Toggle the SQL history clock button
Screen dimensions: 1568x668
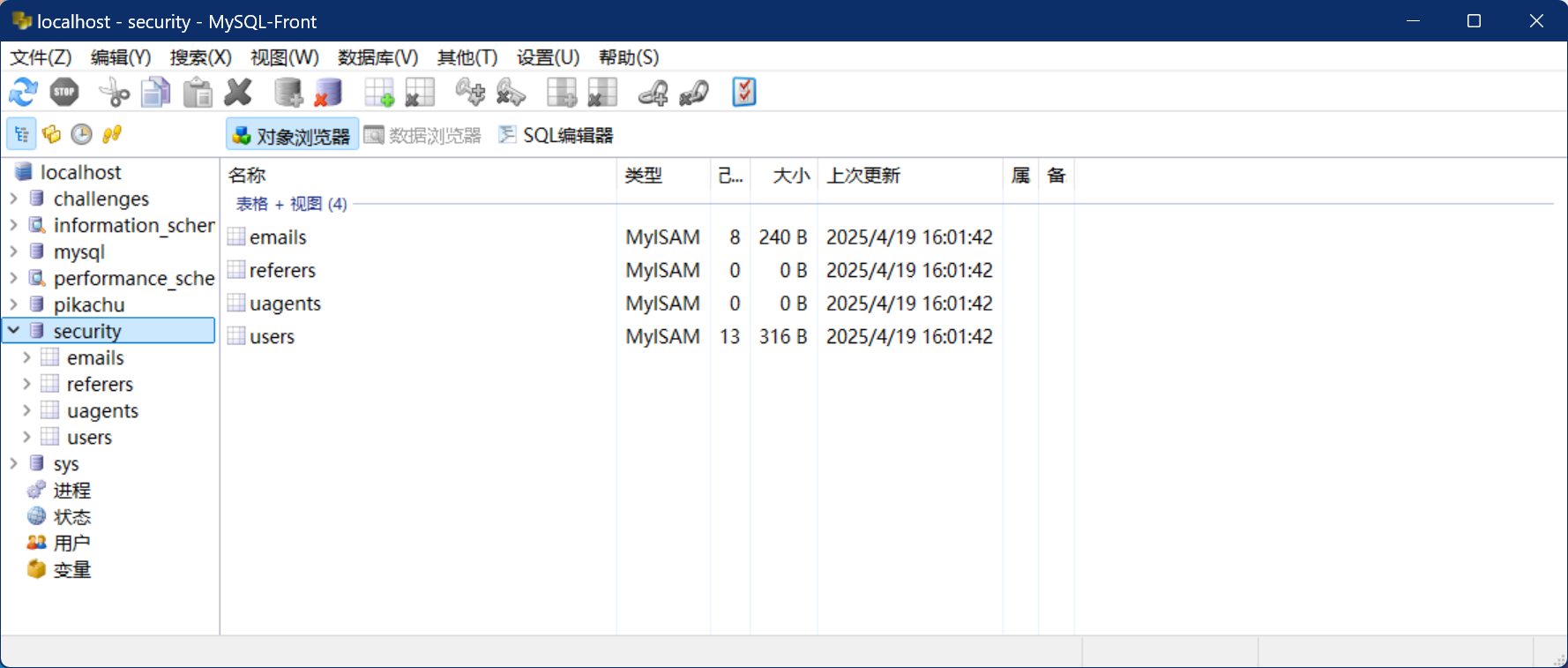(81, 134)
